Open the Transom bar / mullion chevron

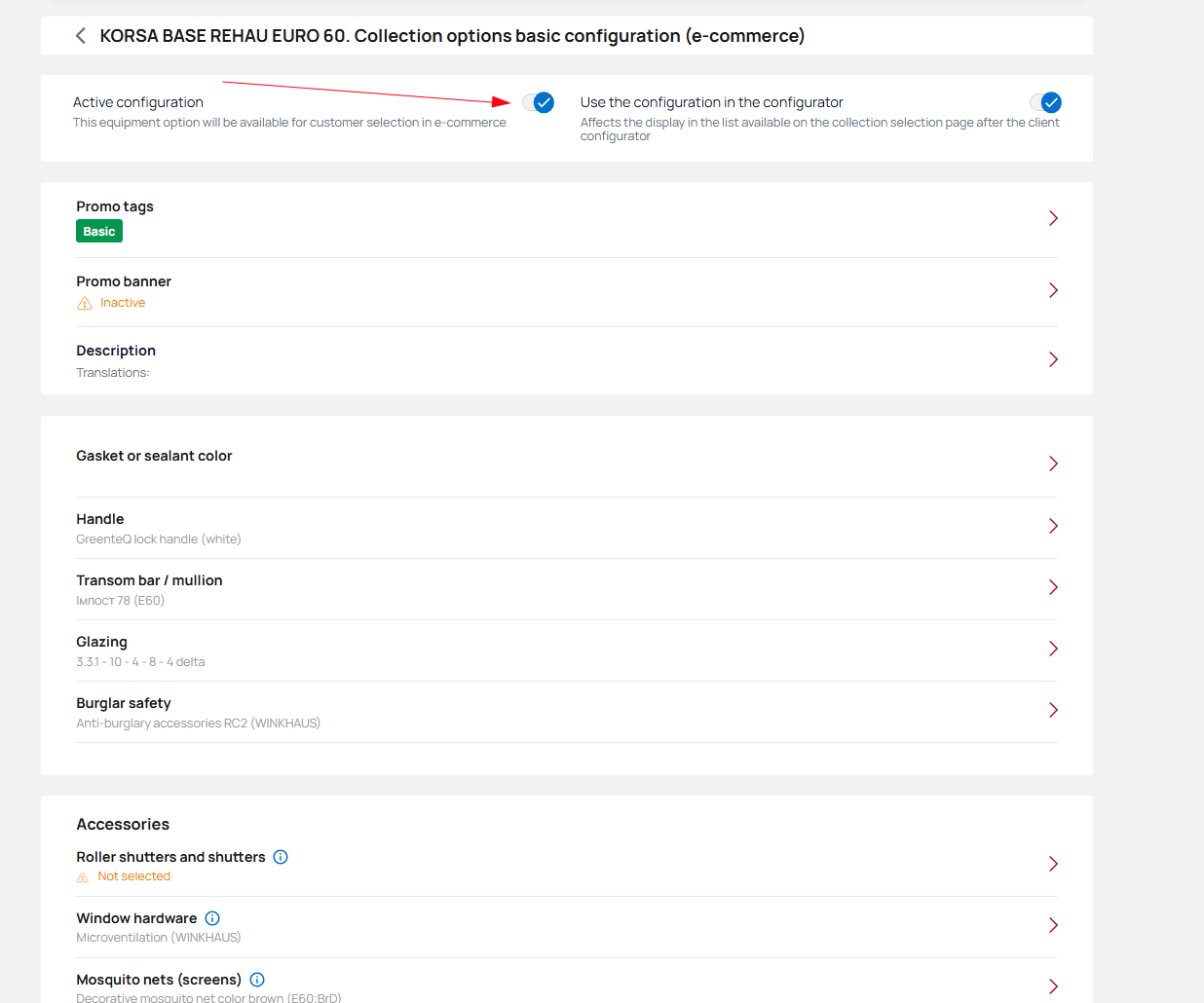1053,587
